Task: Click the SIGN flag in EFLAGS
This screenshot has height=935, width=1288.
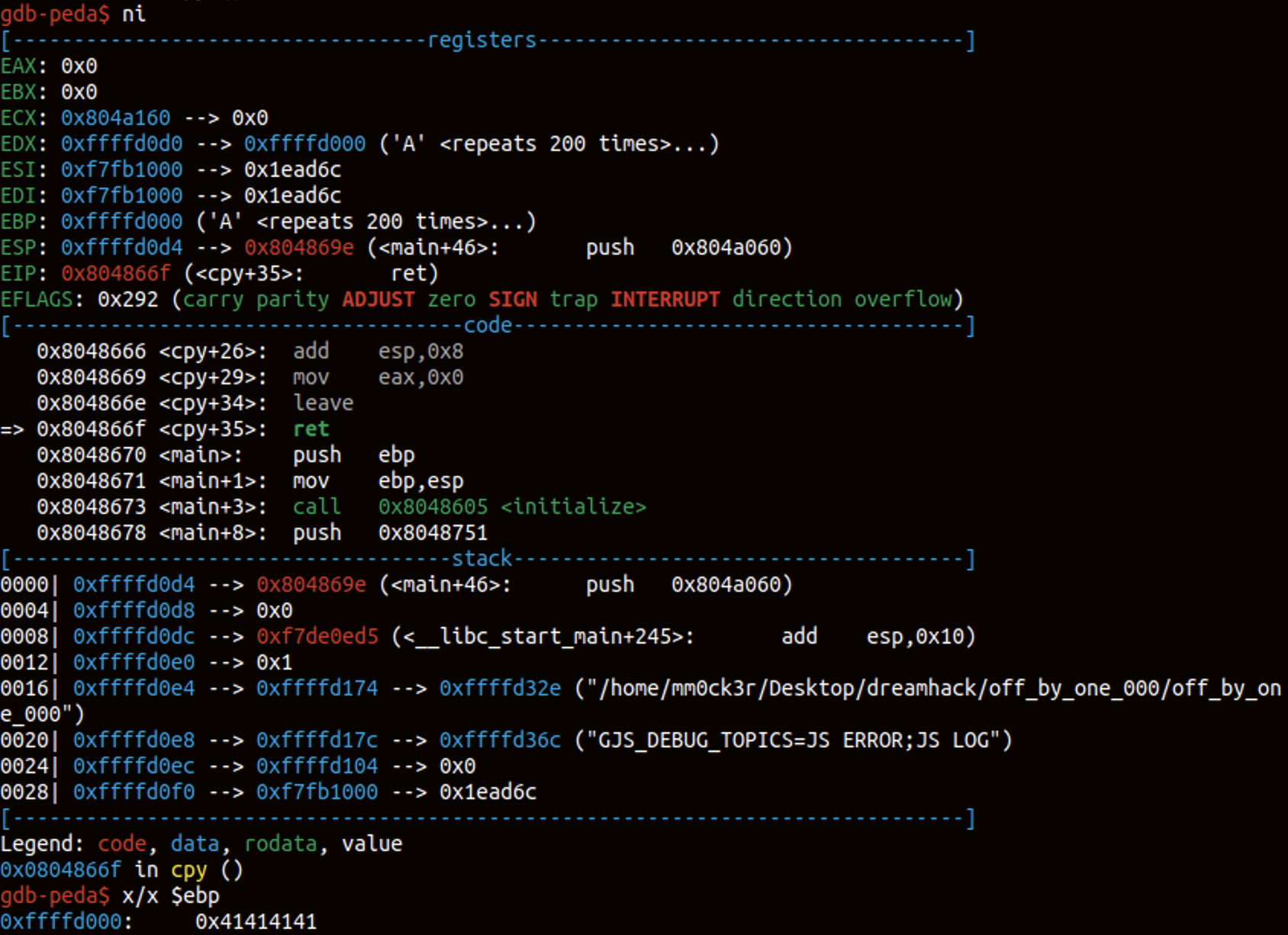Action: 513,300
